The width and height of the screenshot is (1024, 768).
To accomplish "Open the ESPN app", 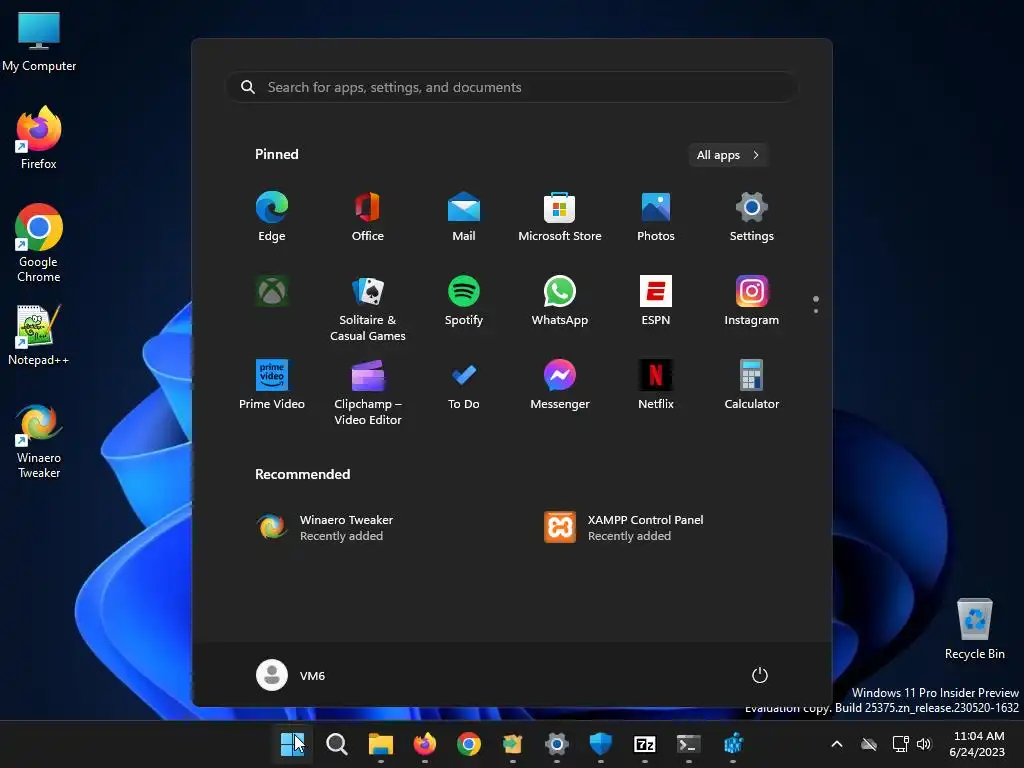I will pos(656,301).
